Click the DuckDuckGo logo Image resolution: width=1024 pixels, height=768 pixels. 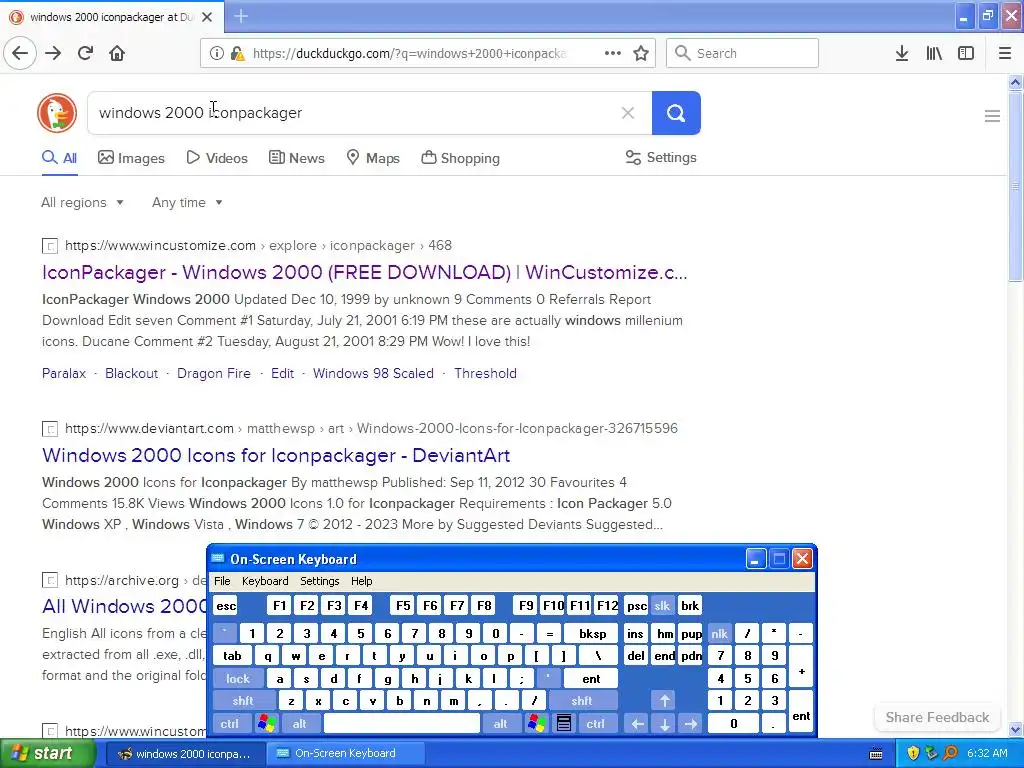57,113
